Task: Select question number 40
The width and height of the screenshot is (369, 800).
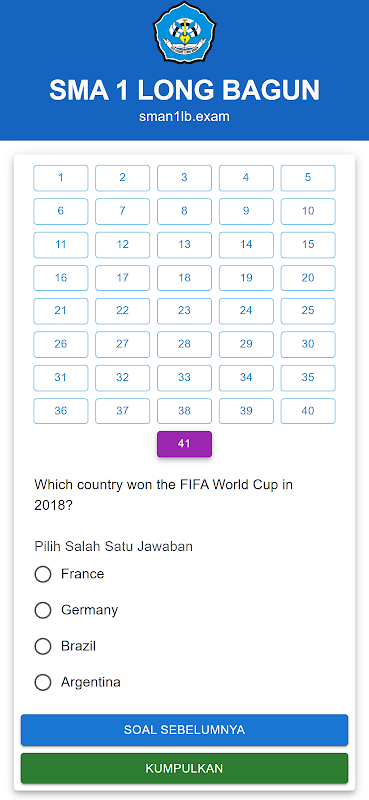Action: coord(308,411)
